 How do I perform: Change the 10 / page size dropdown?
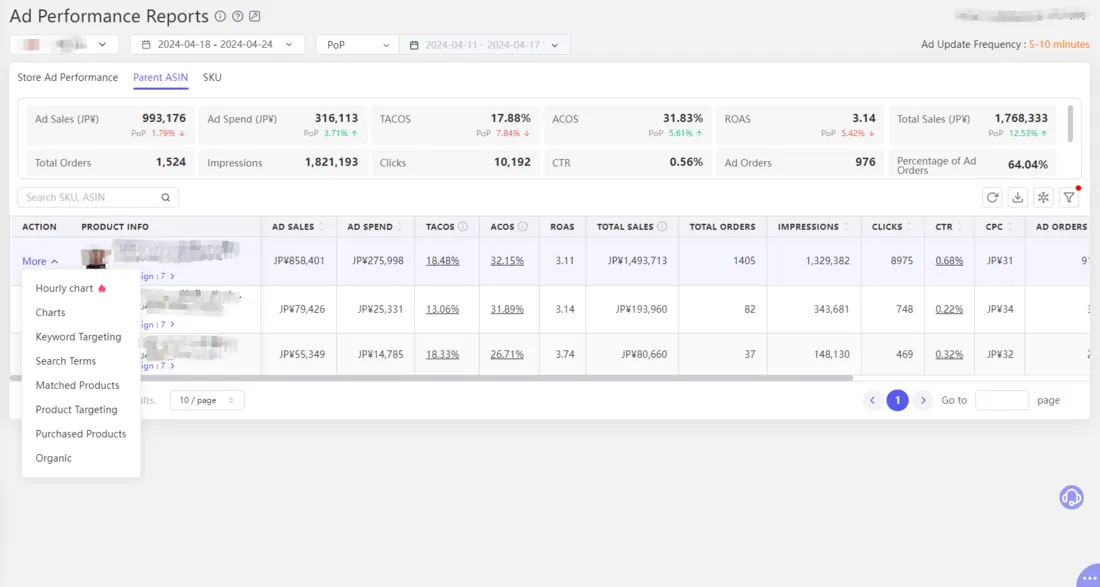click(x=206, y=400)
